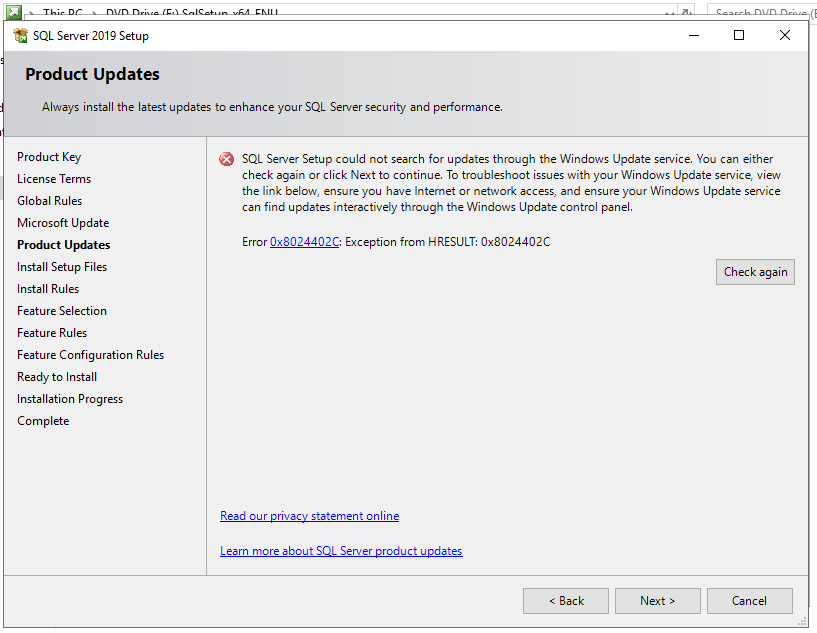Click the Product Updates page heading

[x=92, y=74]
